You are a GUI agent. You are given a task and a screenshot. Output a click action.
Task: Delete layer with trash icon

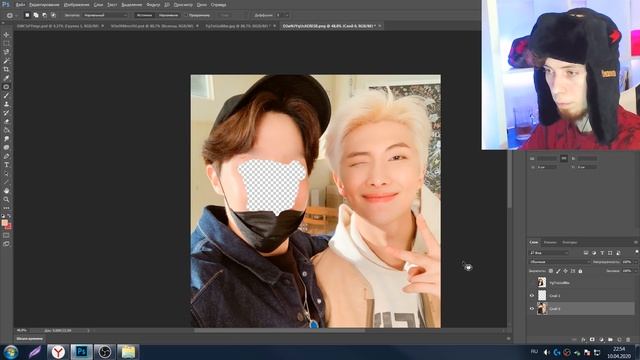coord(628,340)
